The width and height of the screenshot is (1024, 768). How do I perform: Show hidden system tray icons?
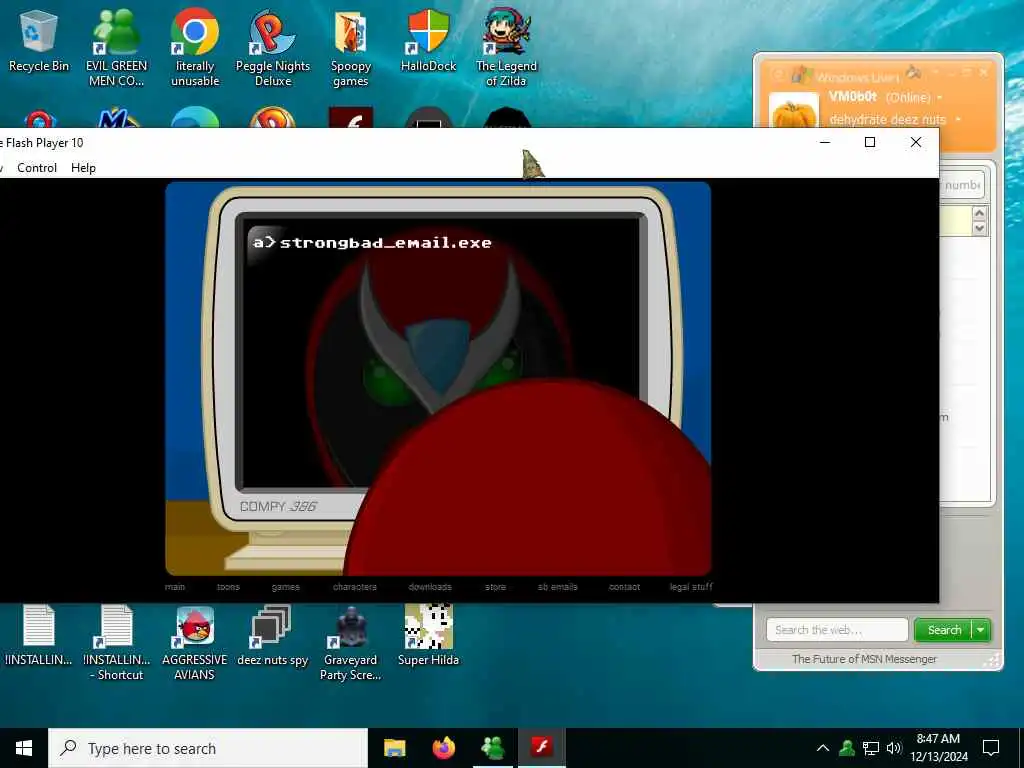click(x=823, y=748)
